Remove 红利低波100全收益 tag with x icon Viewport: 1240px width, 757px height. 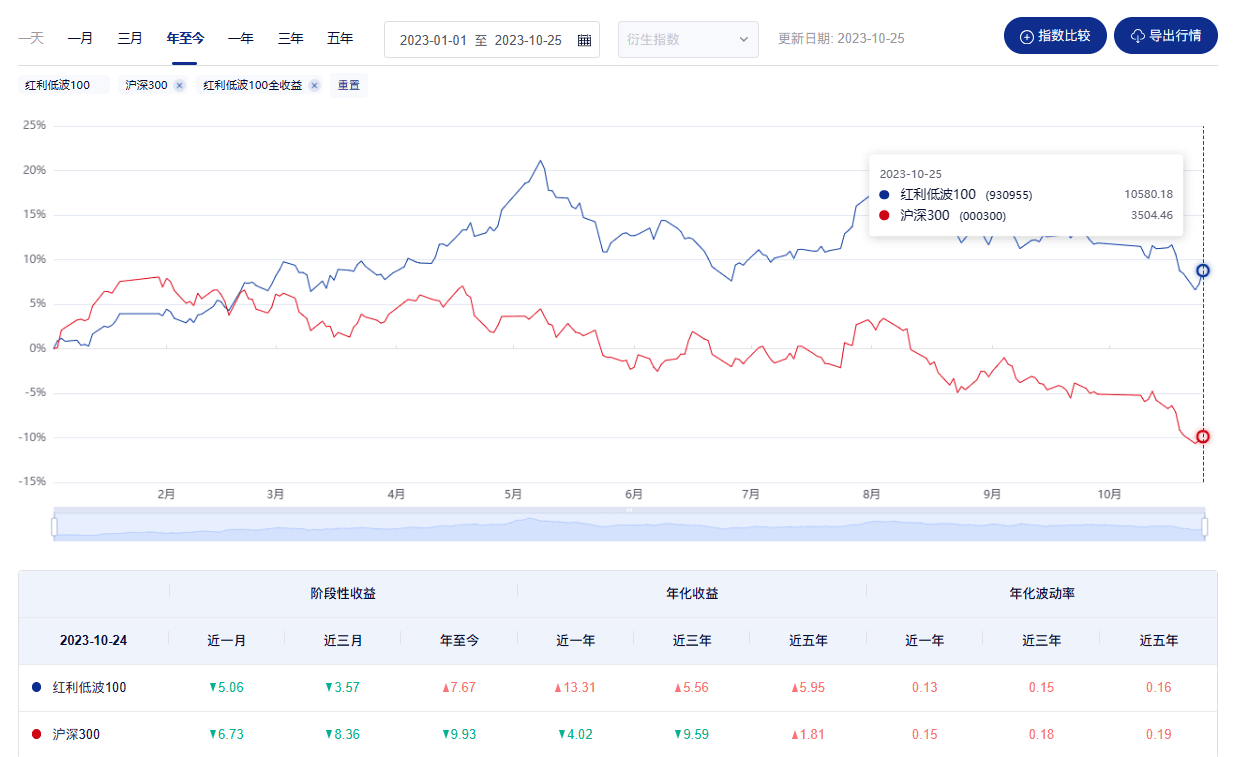pos(314,86)
